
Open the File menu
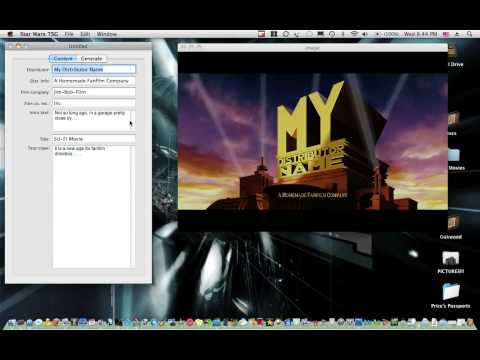[69, 34]
